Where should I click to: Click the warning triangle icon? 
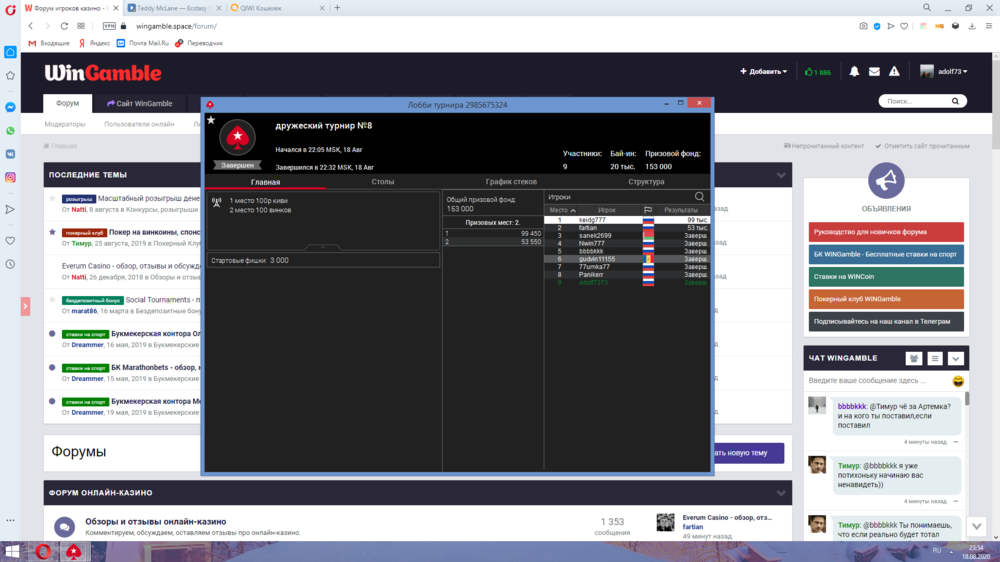(895, 72)
